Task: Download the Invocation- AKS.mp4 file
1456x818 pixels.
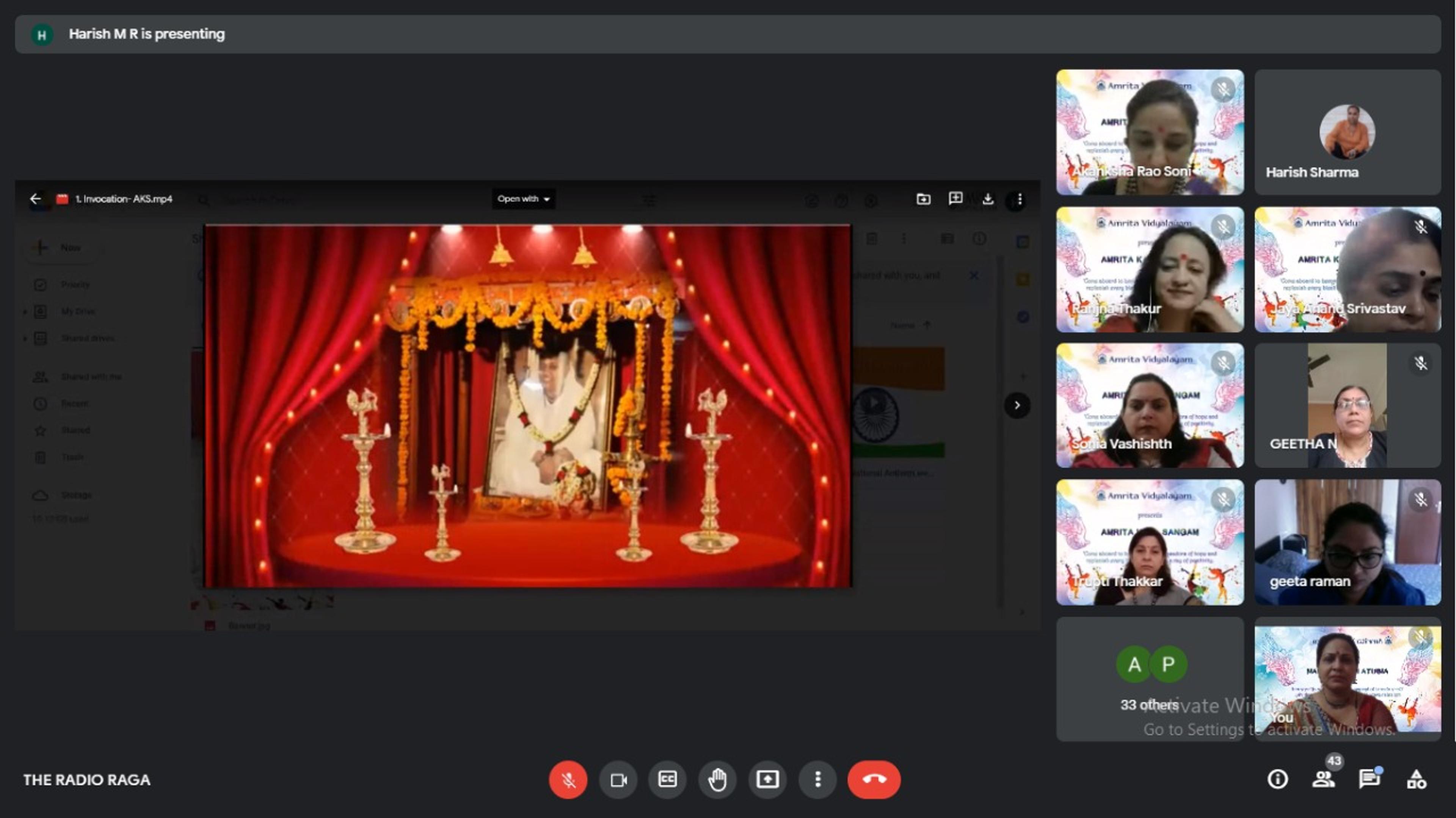Action: click(987, 199)
